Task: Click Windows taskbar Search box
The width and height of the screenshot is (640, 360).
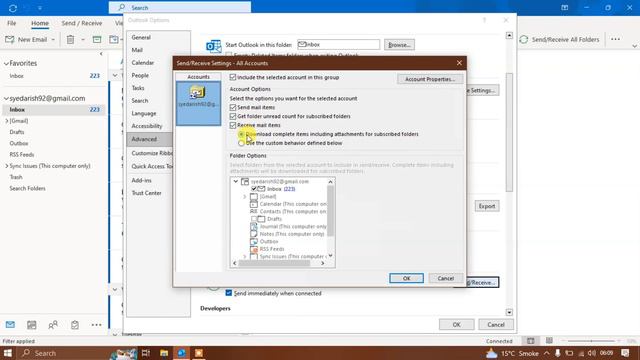Action: [x=64, y=353]
